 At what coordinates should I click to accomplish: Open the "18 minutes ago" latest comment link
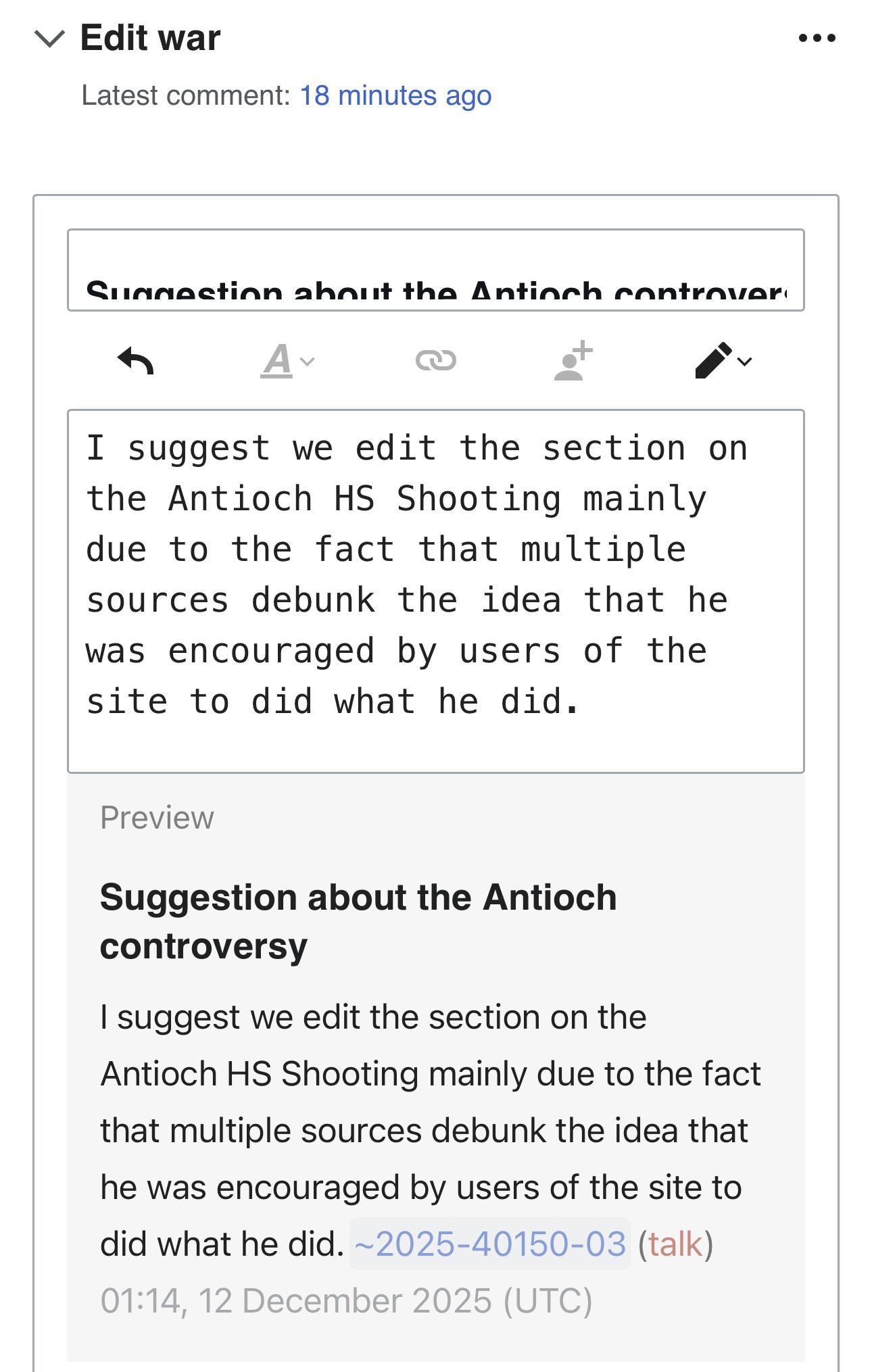[395, 95]
